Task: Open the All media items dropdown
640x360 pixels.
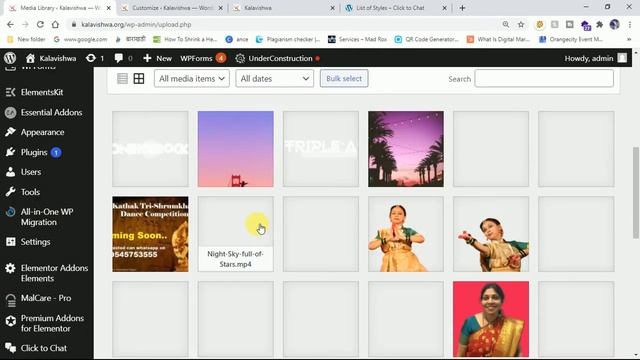Action: tap(192, 78)
